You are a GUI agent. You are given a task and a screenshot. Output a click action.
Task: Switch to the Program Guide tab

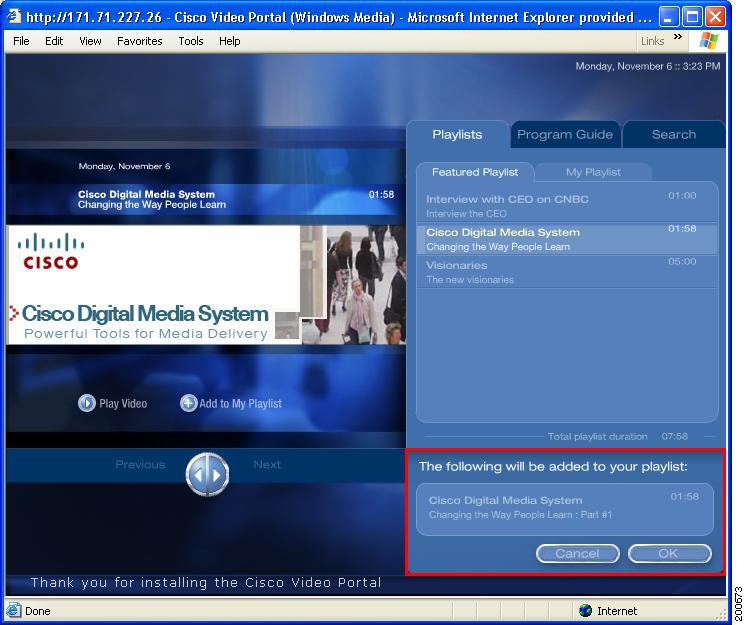click(x=564, y=135)
